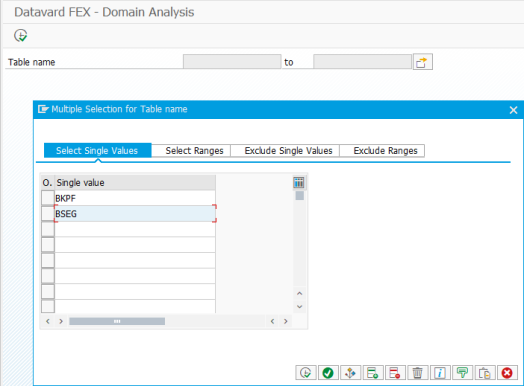Click the 'O.' option column header
524x386 pixels.
(47, 182)
